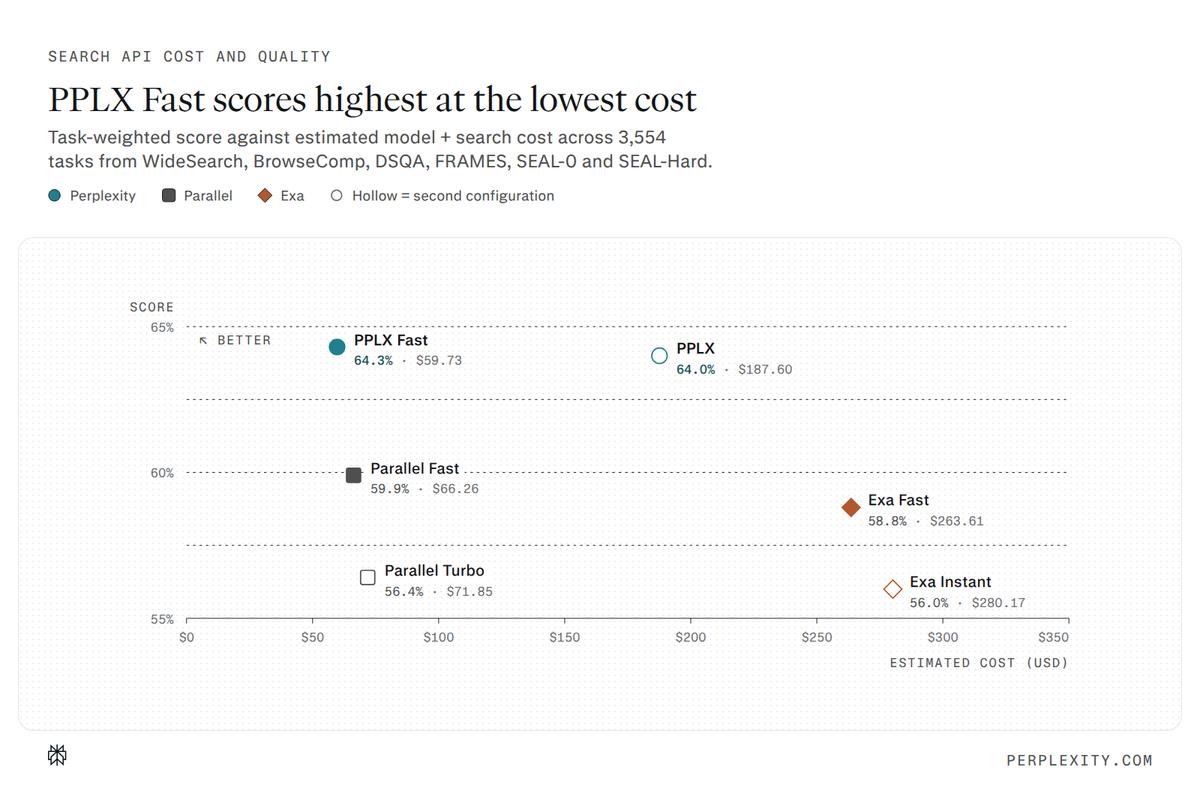This screenshot has height=788, width=1200.
Task: Click the 60% score axis label
Action: [x=162, y=473]
